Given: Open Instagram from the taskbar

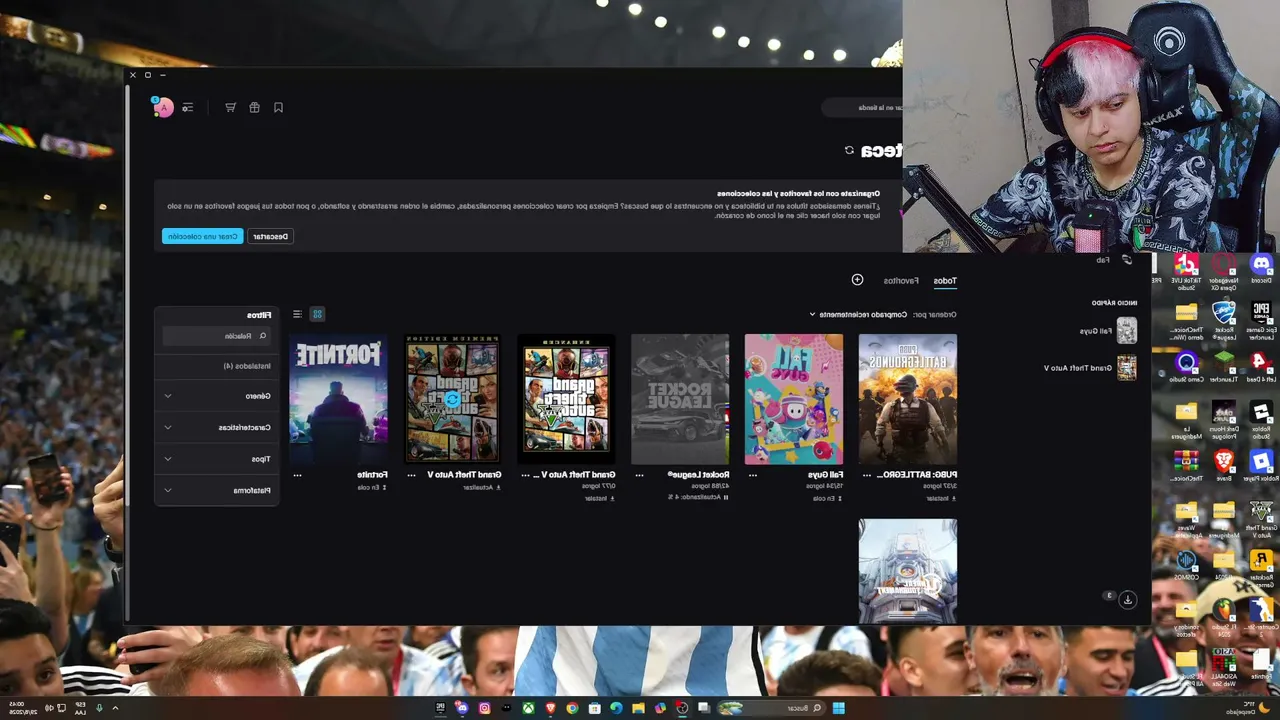Looking at the screenshot, I should (x=484, y=708).
